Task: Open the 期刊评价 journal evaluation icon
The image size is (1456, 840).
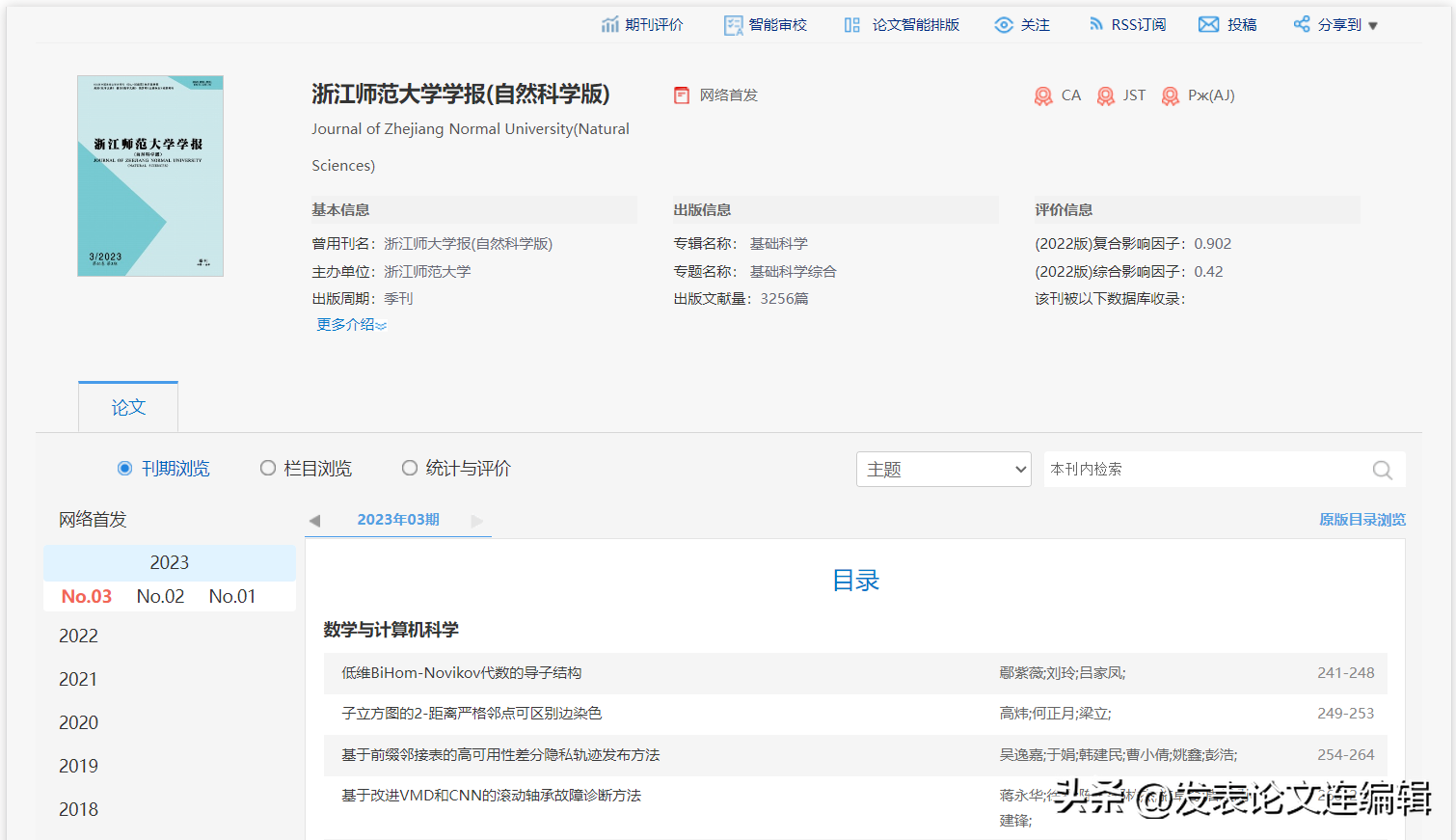Action: [x=609, y=25]
